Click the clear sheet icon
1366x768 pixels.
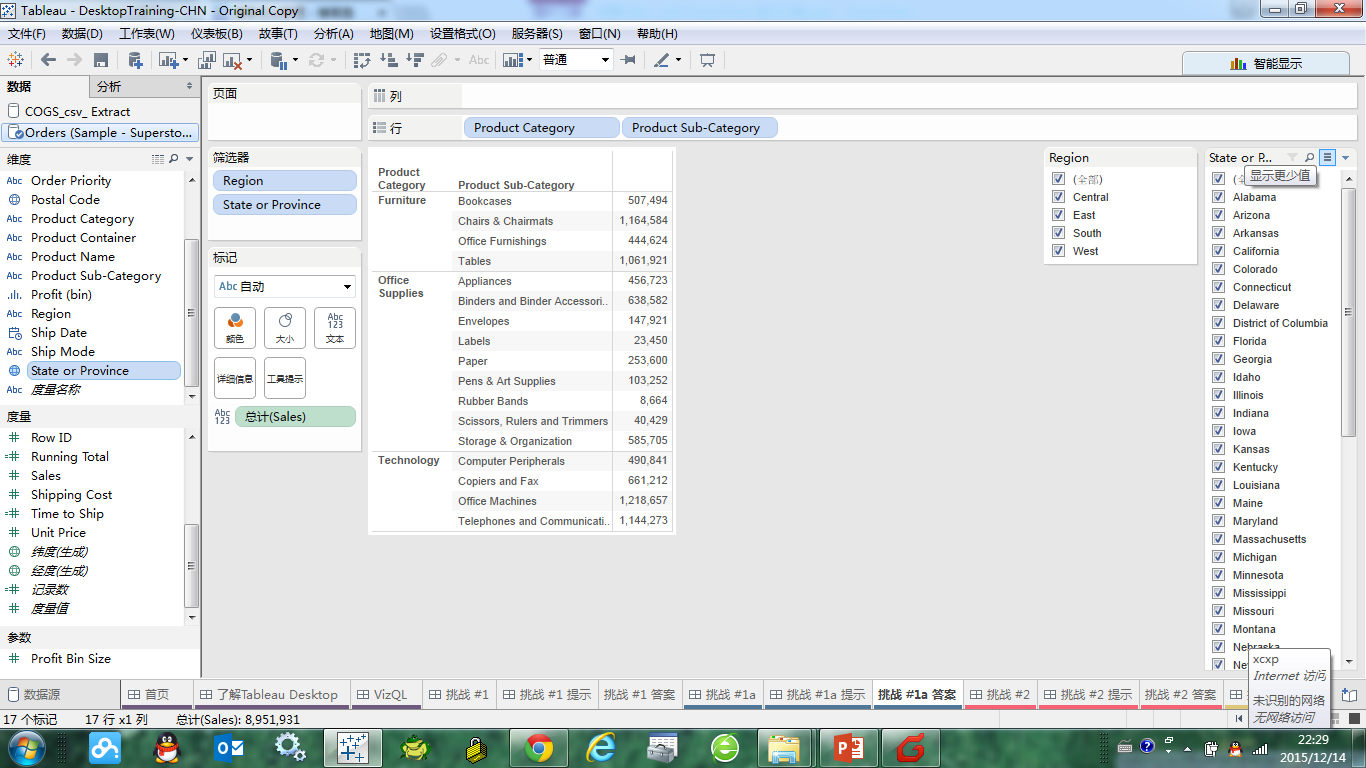(232, 60)
